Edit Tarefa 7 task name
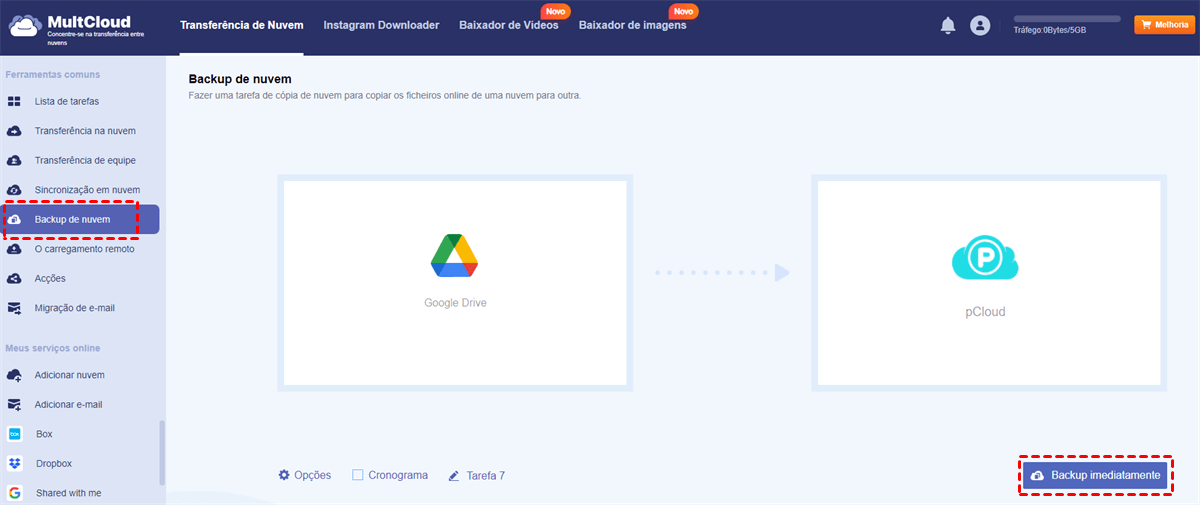 (x=485, y=476)
